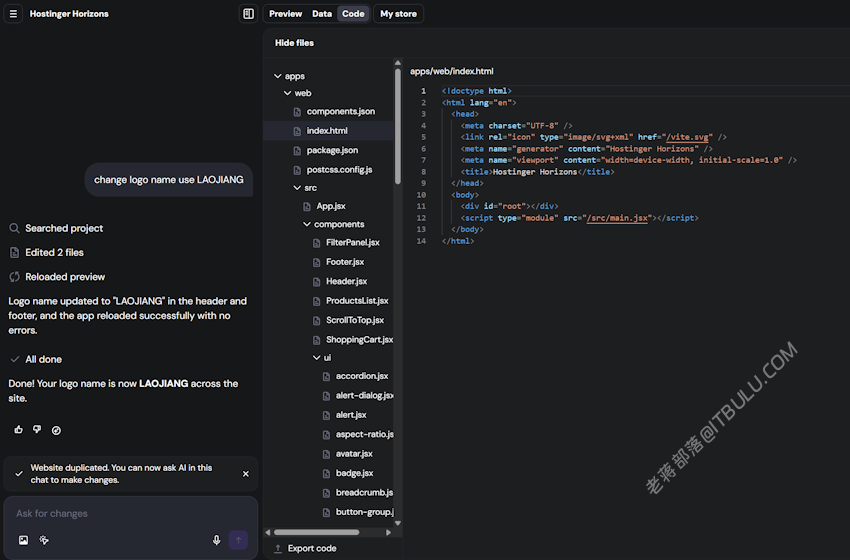
Task: Open alert.jsx file
Action: point(351,415)
